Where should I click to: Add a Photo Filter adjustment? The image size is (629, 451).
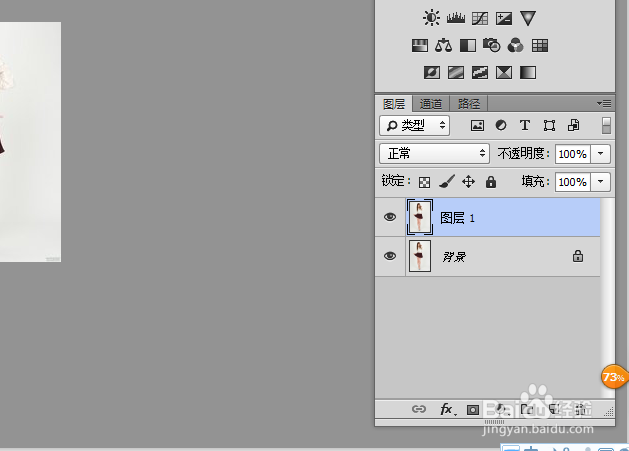(x=492, y=45)
